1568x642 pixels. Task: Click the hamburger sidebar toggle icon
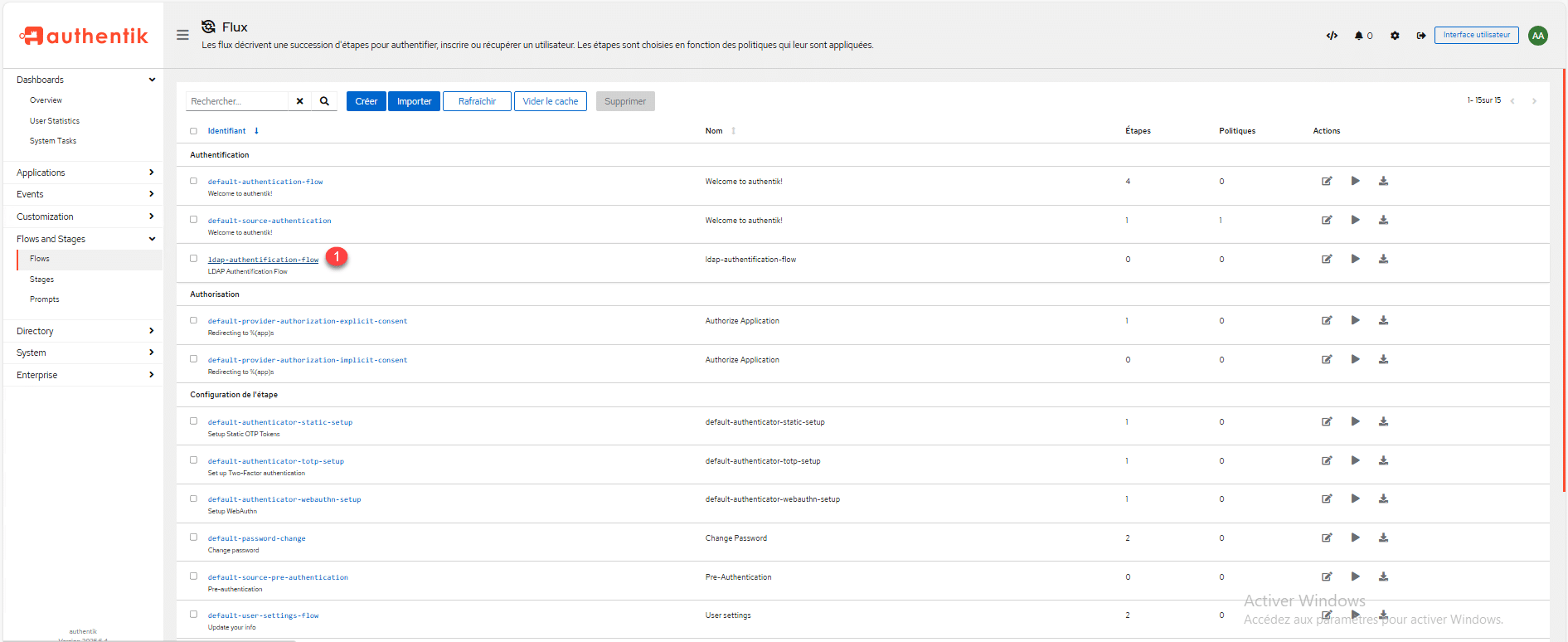pos(182,35)
